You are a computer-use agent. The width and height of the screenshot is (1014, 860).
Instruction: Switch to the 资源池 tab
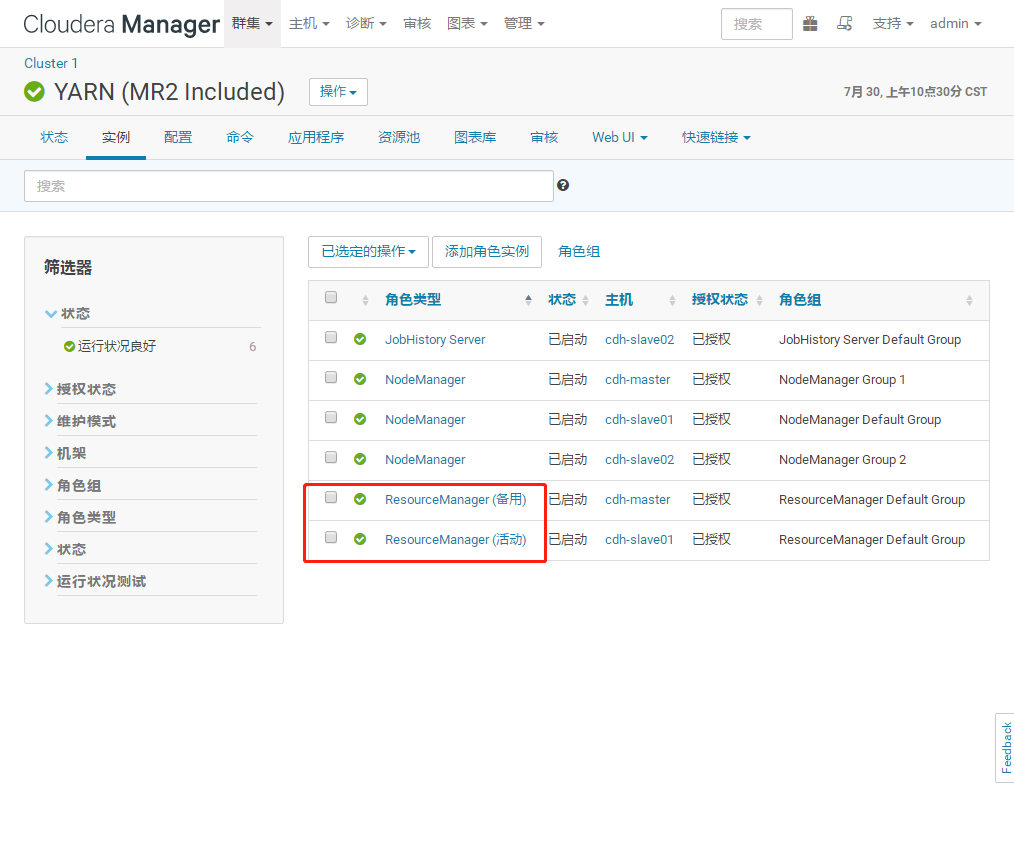pyautogui.click(x=399, y=138)
